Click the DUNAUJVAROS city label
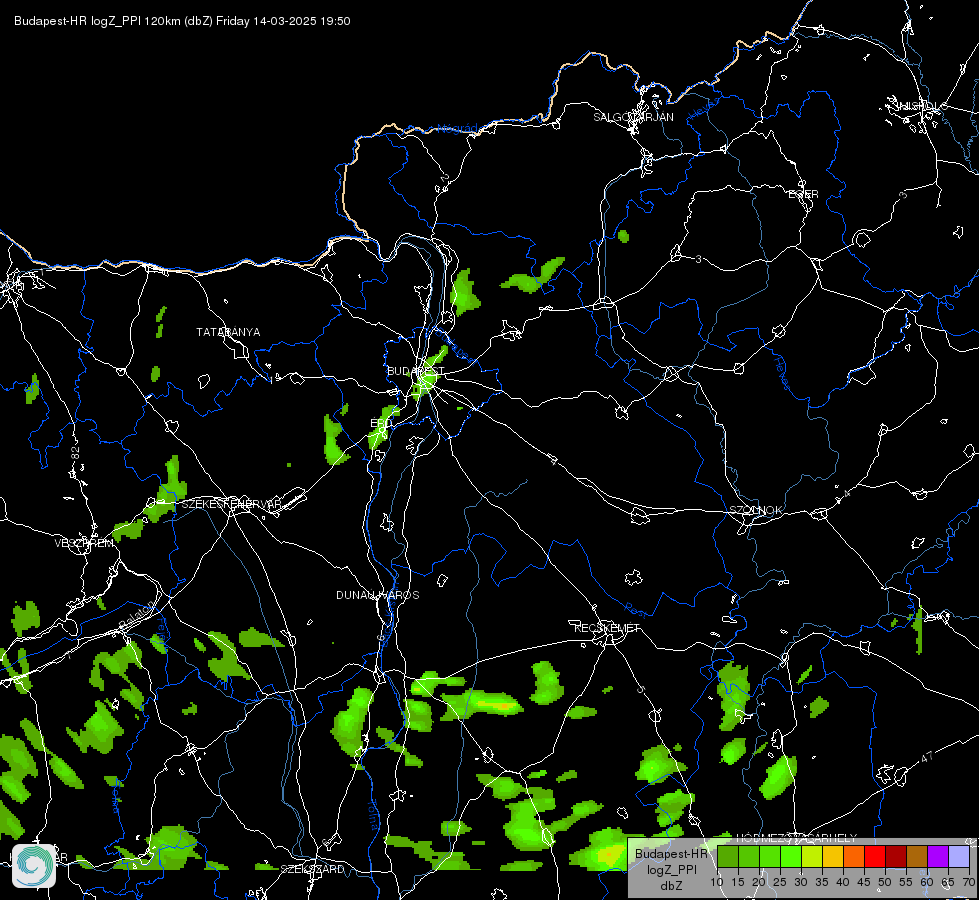The height and width of the screenshot is (900, 979). pyautogui.click(x=378, y=595)
